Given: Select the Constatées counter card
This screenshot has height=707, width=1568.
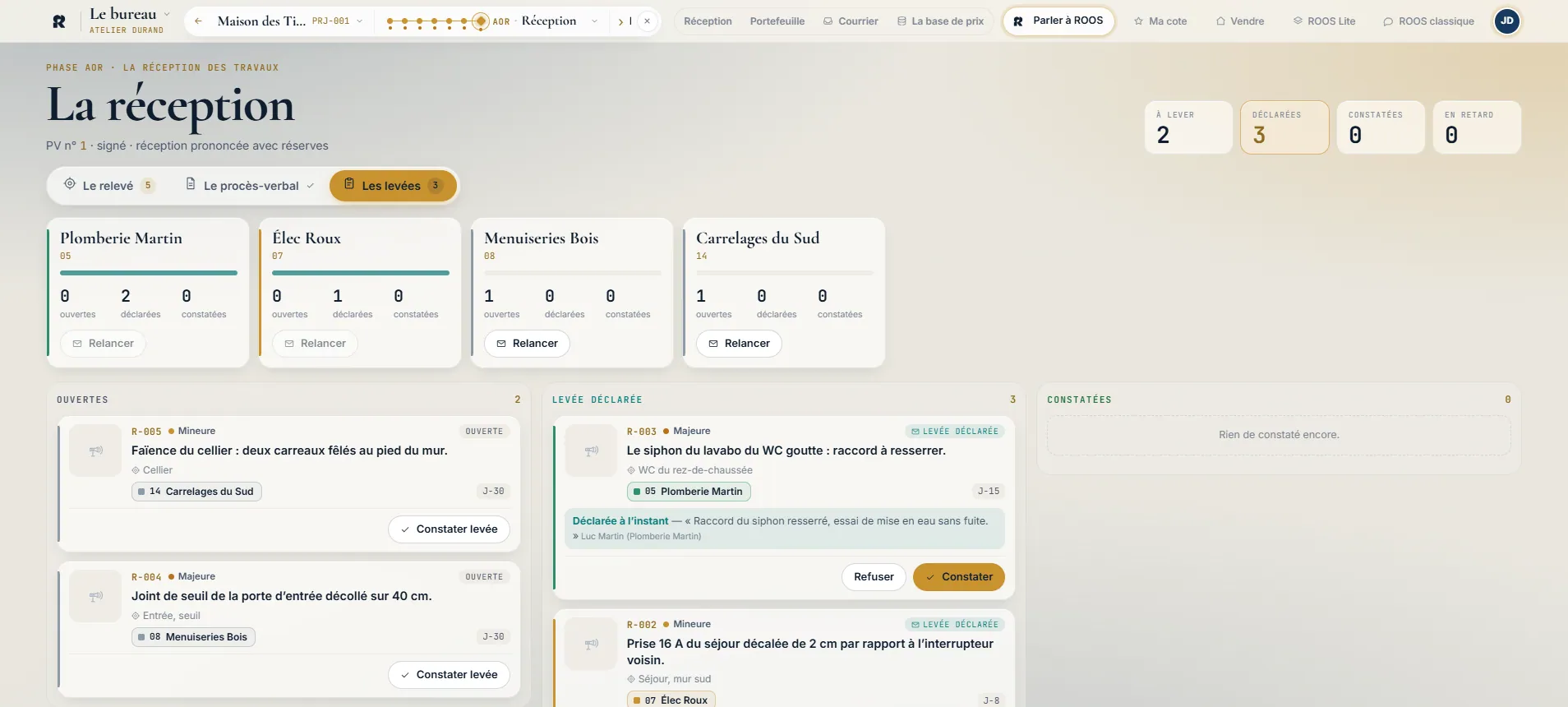Looking at the screenshot, I should [1381, 127].
